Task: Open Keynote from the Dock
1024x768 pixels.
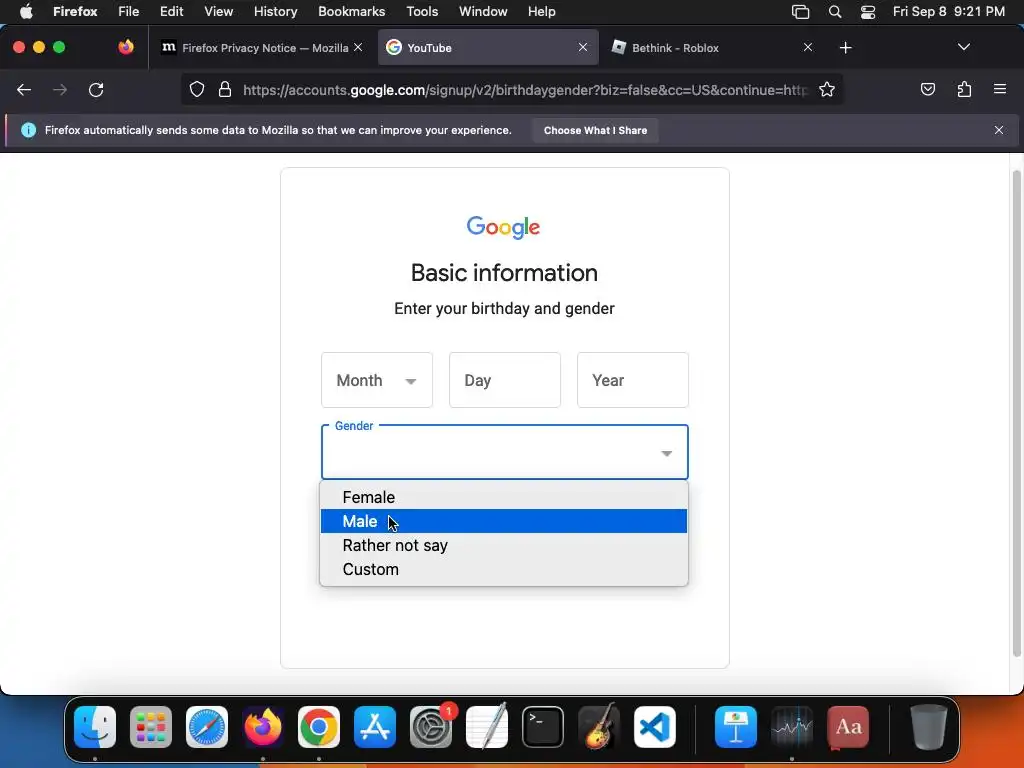Action: coord(736,727)
